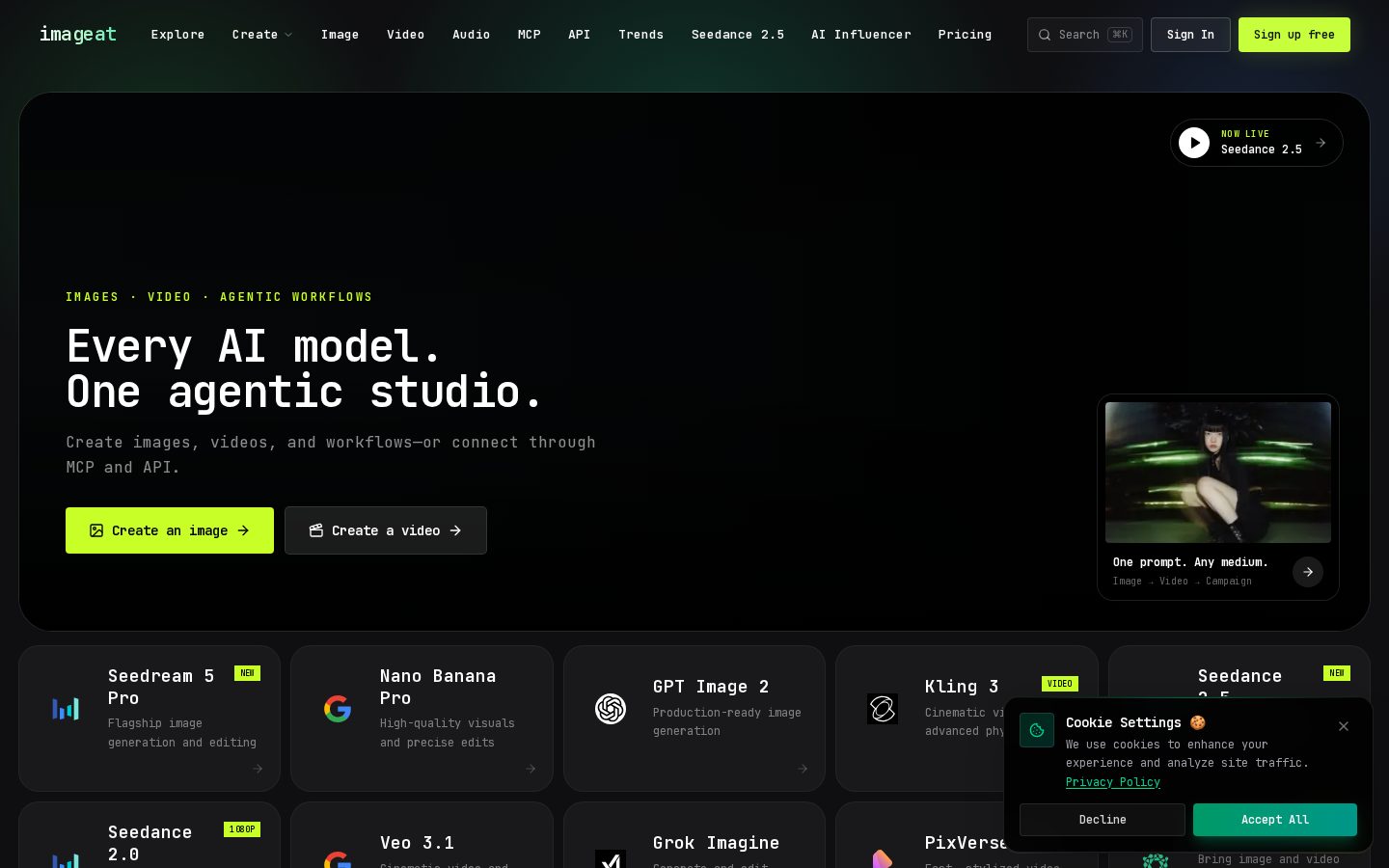Open the Explore menu item
Viewport: 1389px width, 868px height.
177,35
